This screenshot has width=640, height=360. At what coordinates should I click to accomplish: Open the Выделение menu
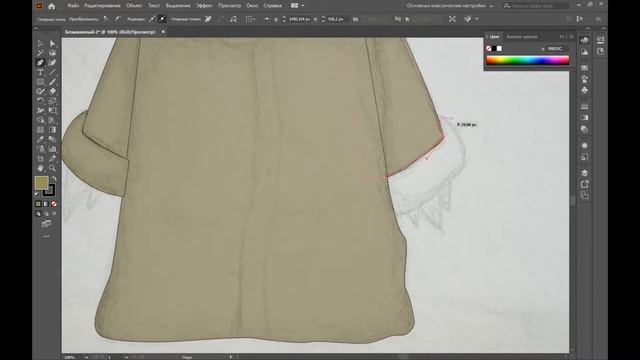pyautogui.click(x=178, y=6)
